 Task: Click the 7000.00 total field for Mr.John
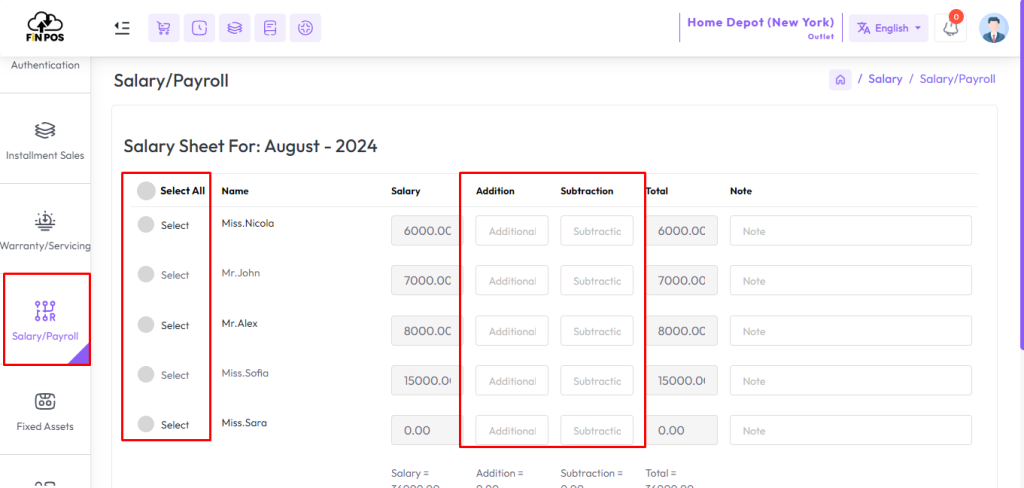click(682, 280)
